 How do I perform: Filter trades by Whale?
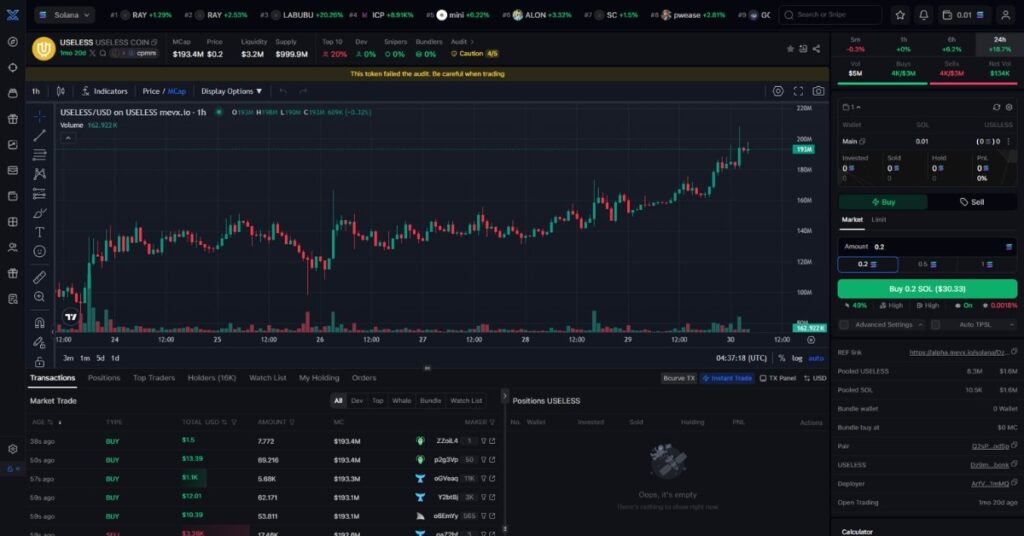click(402, 401)
